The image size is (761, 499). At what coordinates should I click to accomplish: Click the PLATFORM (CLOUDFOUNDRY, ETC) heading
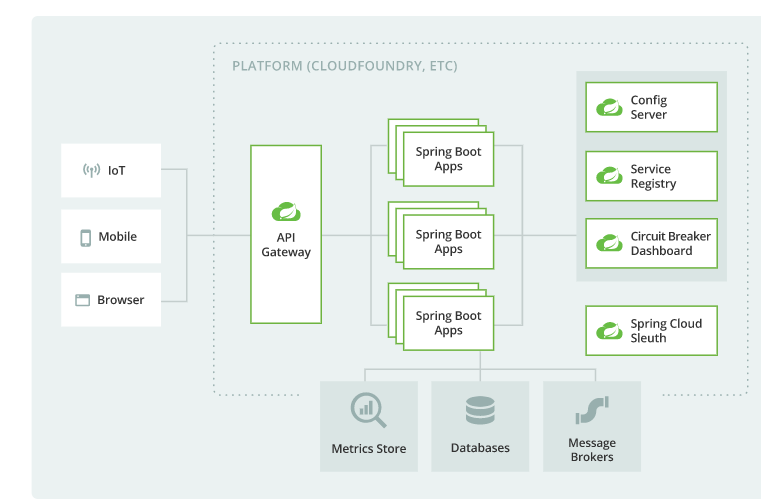tap(345, 66)
